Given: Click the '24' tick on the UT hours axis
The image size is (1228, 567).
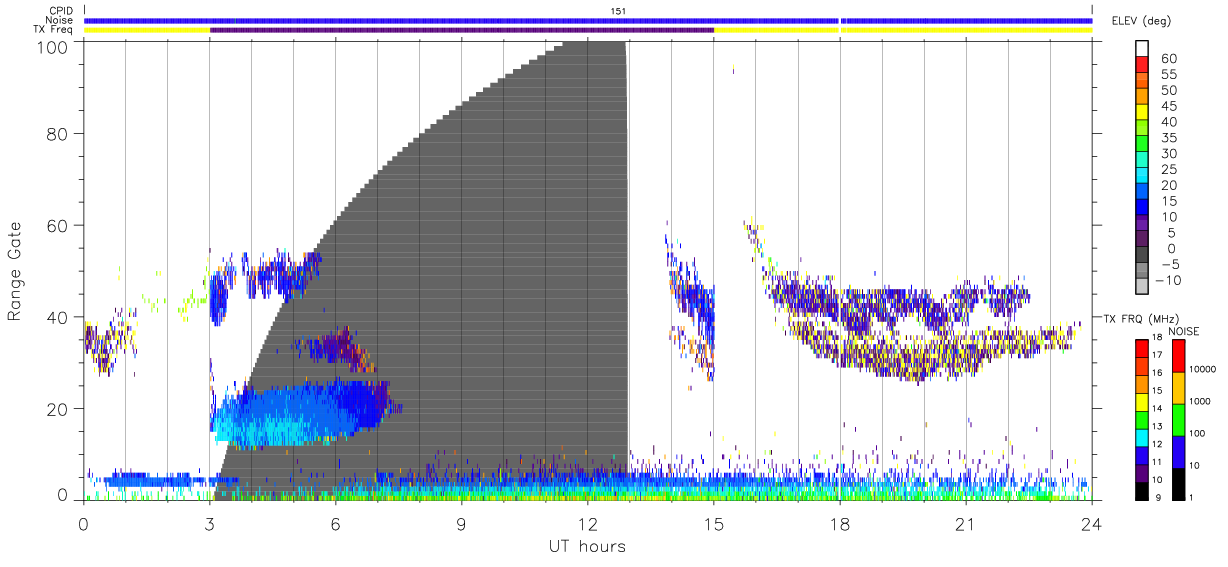Looking at the screenshot, I should [x=1092, y=523].
